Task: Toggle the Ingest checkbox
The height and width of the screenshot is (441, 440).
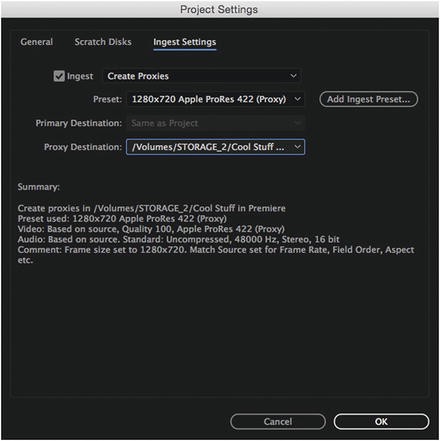Action: (59, 76)
